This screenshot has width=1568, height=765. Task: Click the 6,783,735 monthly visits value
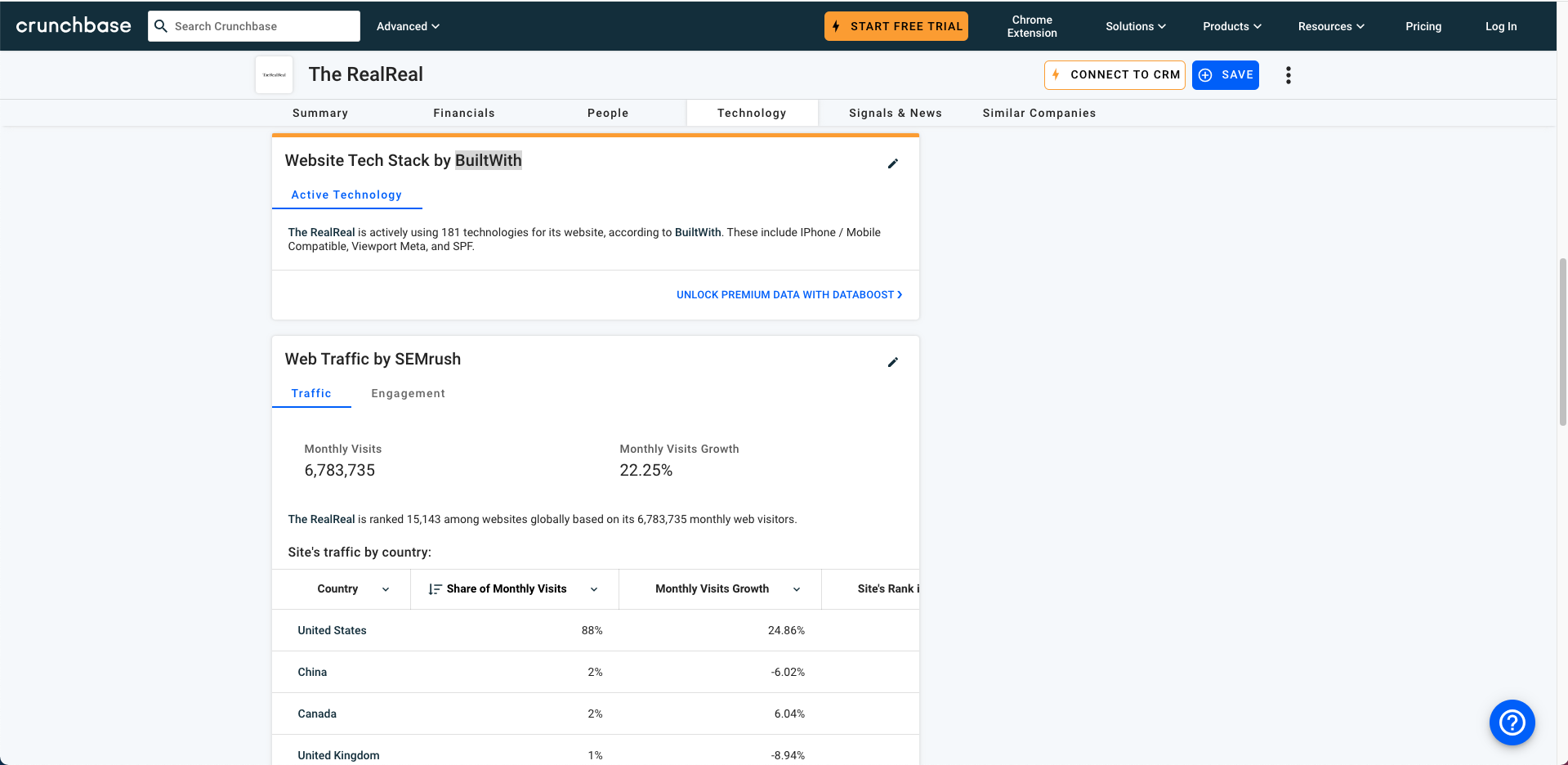pyautogui.click(x=340, y=470)
